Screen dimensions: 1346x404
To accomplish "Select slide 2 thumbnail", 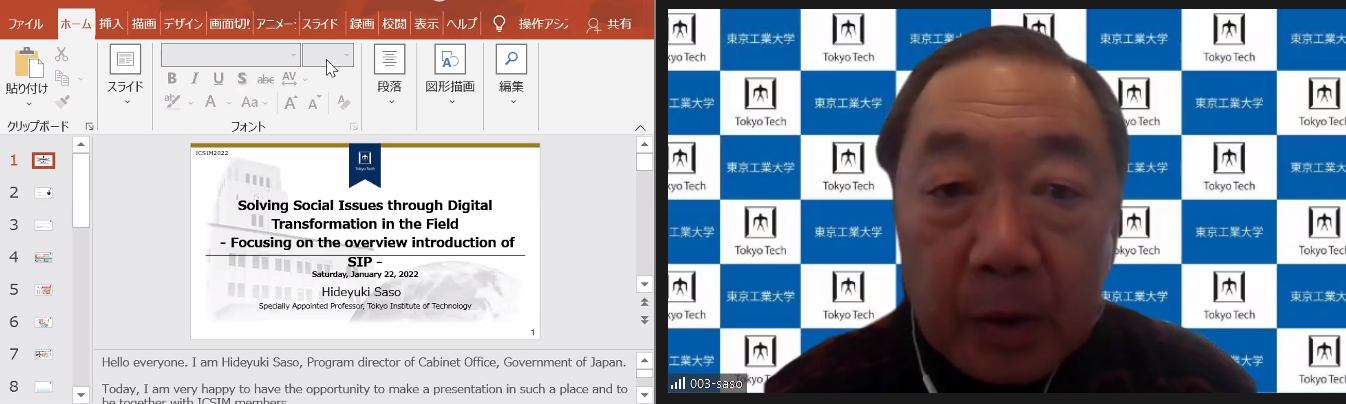I will pos(43,192).
